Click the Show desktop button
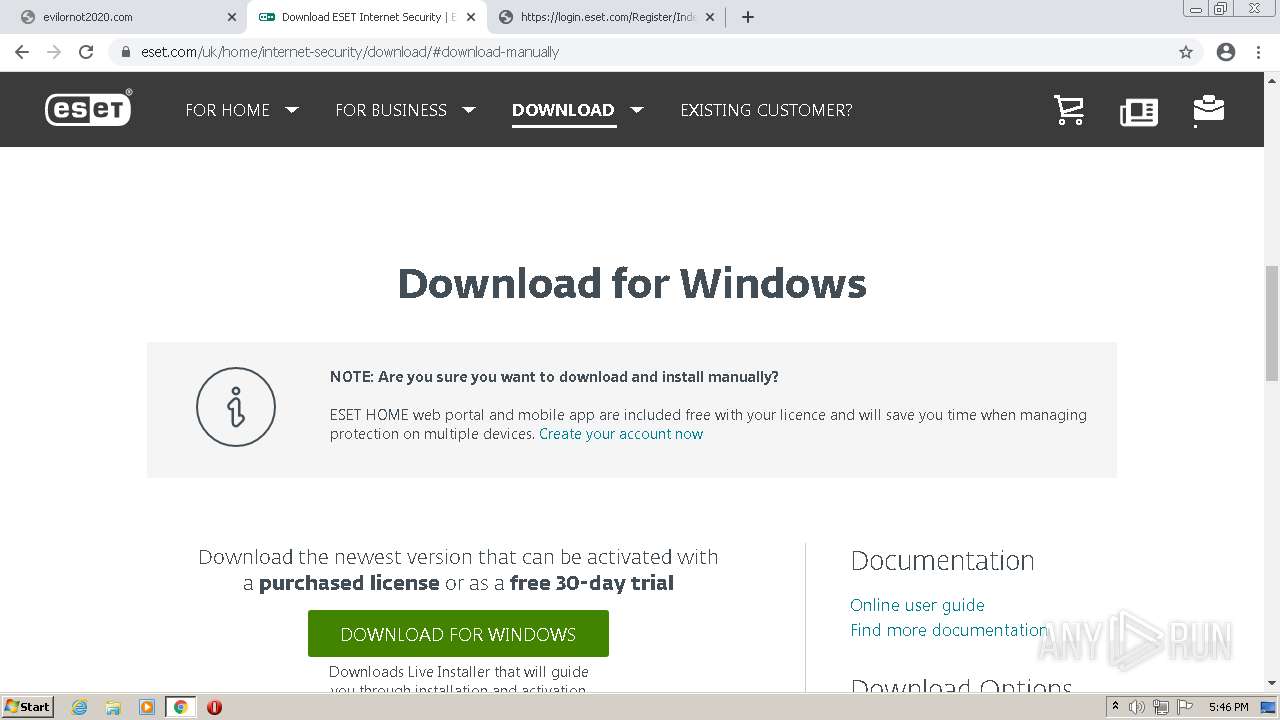 point(1269,707)
